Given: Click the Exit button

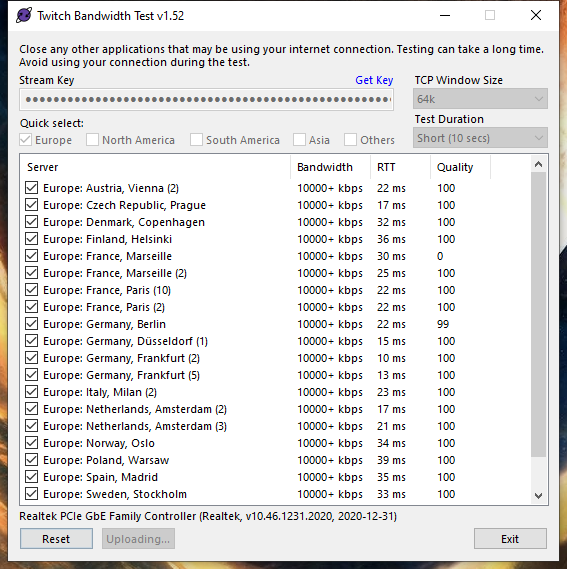Looking at the screenshot, I should tap(510, 539).
